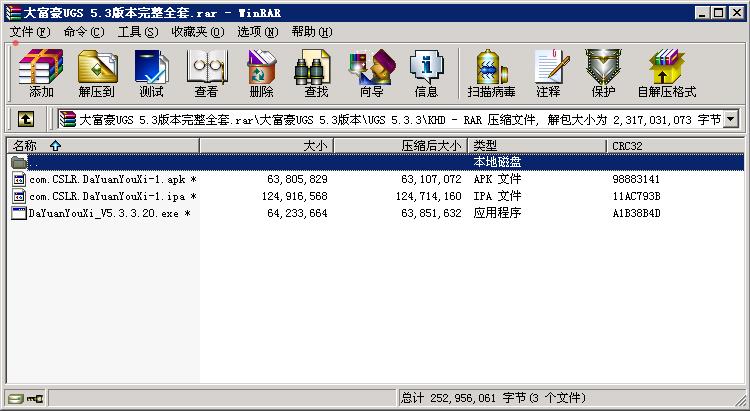Click the 添加 (Add) toolbar icon
Viewport: 750px width, 411px height.
41,73
